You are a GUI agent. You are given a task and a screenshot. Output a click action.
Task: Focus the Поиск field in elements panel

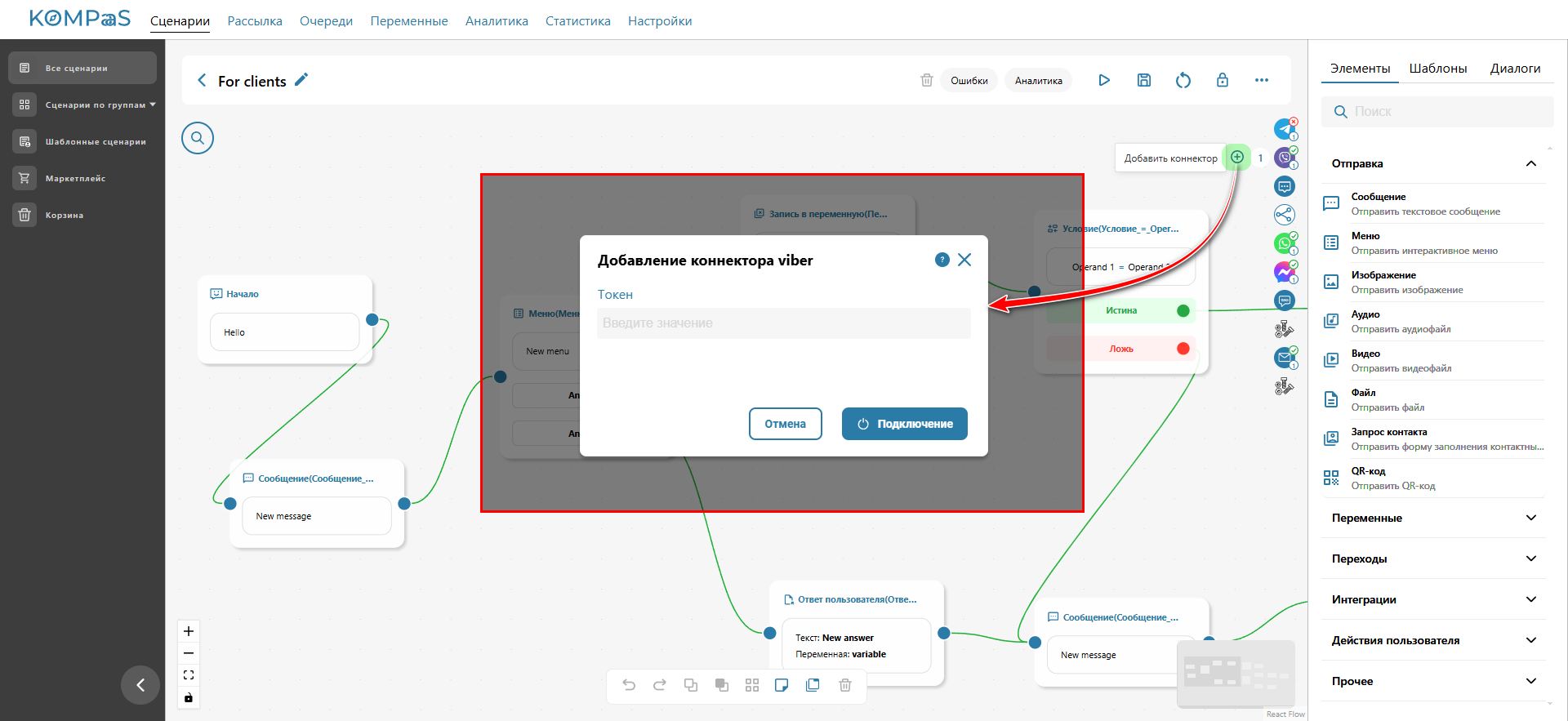pyautogui.click(x=1437, y=112)
